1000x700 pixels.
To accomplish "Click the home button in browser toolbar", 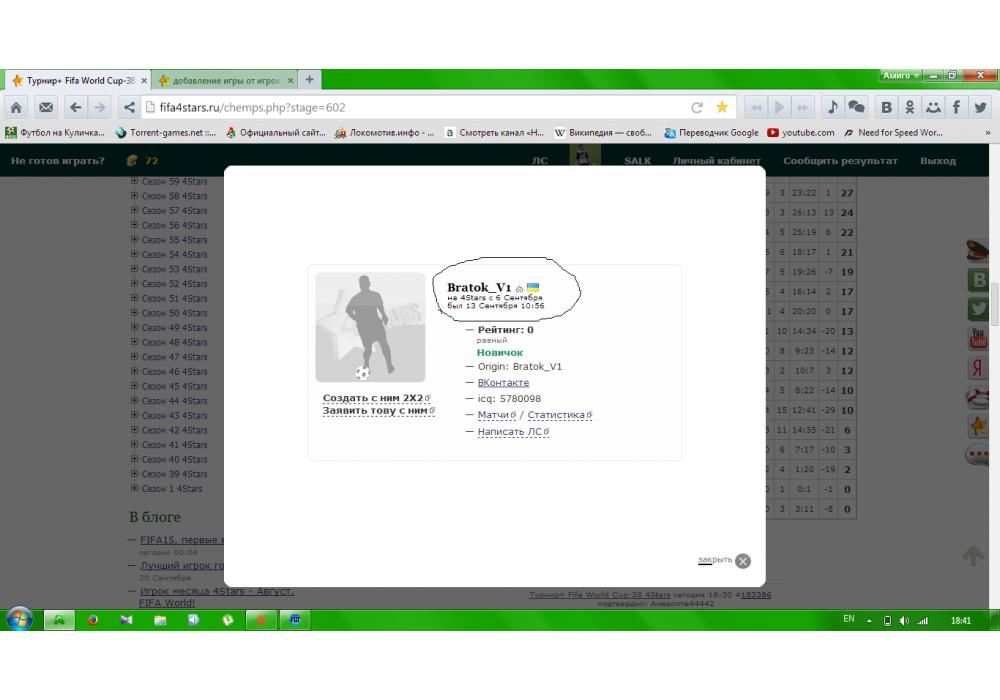I will pyautogui.click(x=17, y=107).
